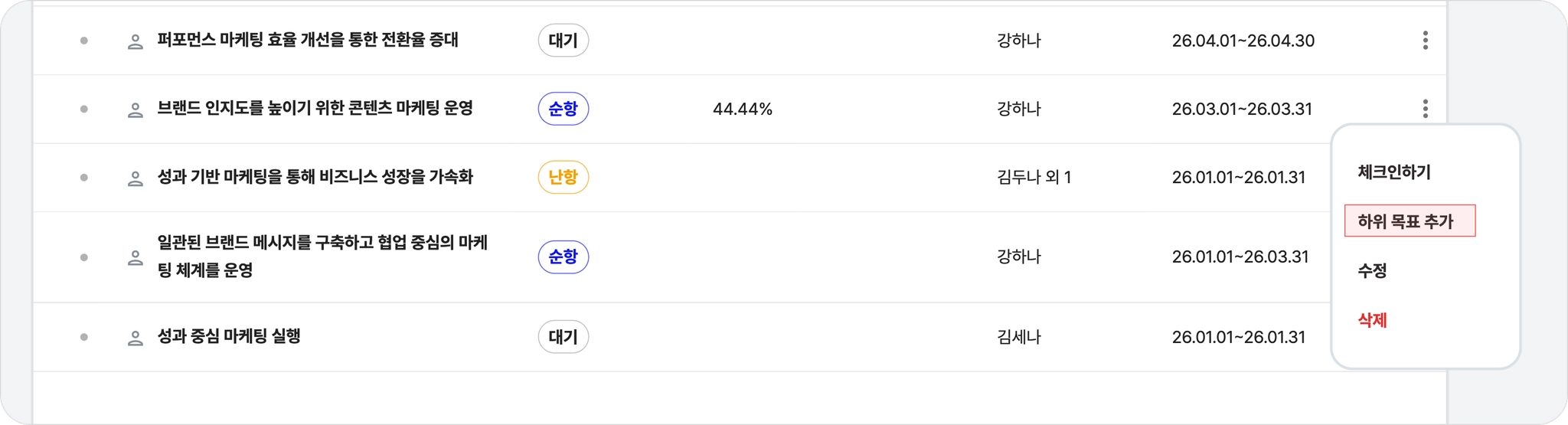
Task: Click person icon beside 브랜드 인지도를 높이기 goal
Action: click(x=135, y=110)
